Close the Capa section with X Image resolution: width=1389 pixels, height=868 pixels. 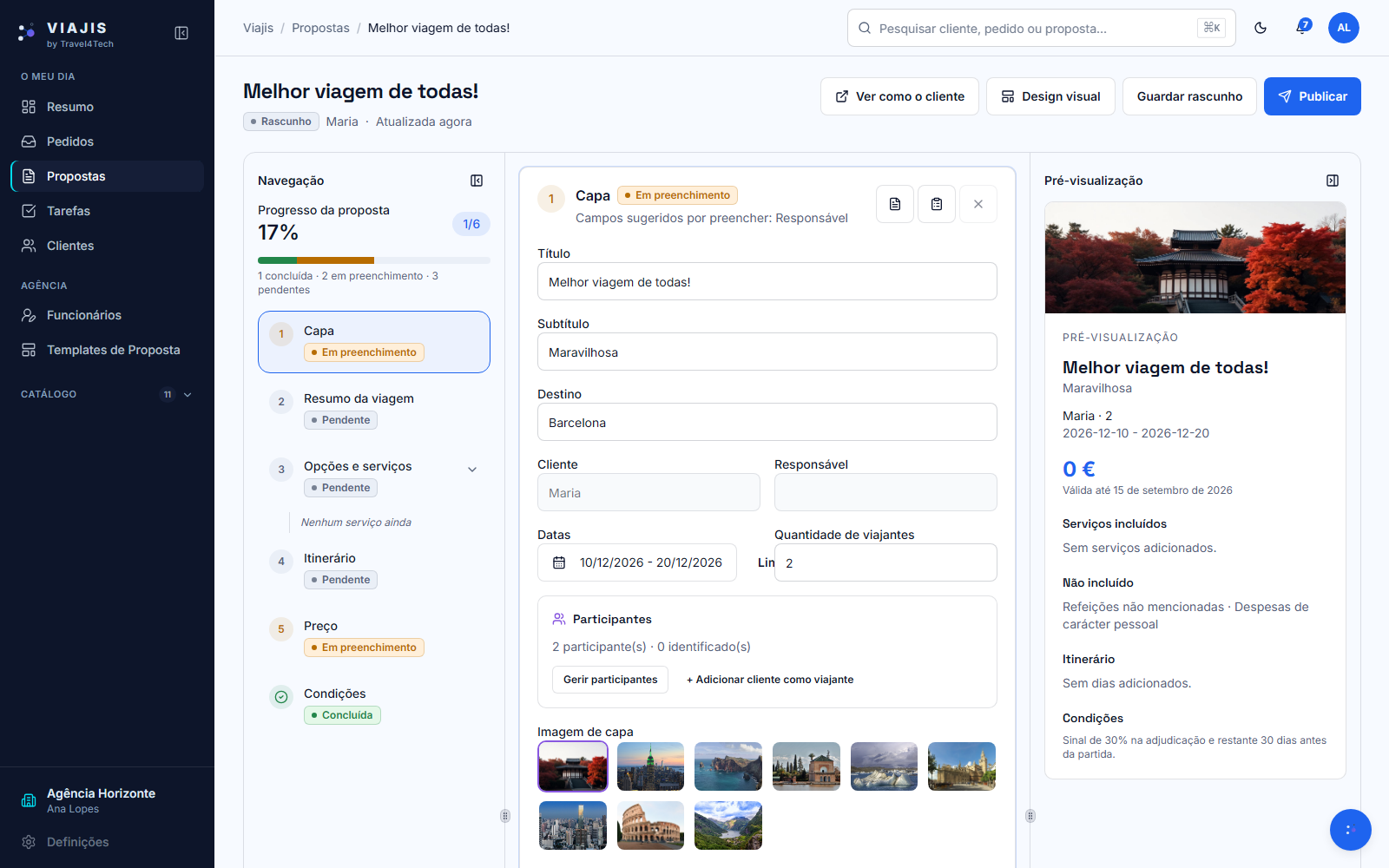coord(978,204)
